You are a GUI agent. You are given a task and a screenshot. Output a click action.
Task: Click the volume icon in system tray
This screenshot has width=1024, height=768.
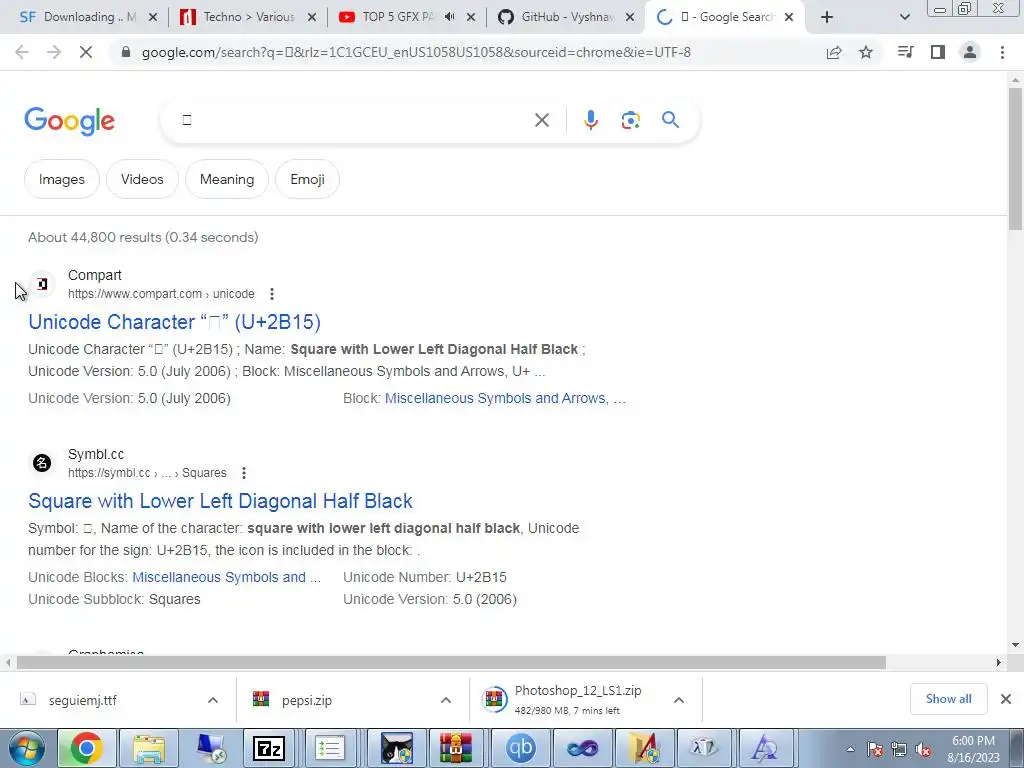click(923, 750)
